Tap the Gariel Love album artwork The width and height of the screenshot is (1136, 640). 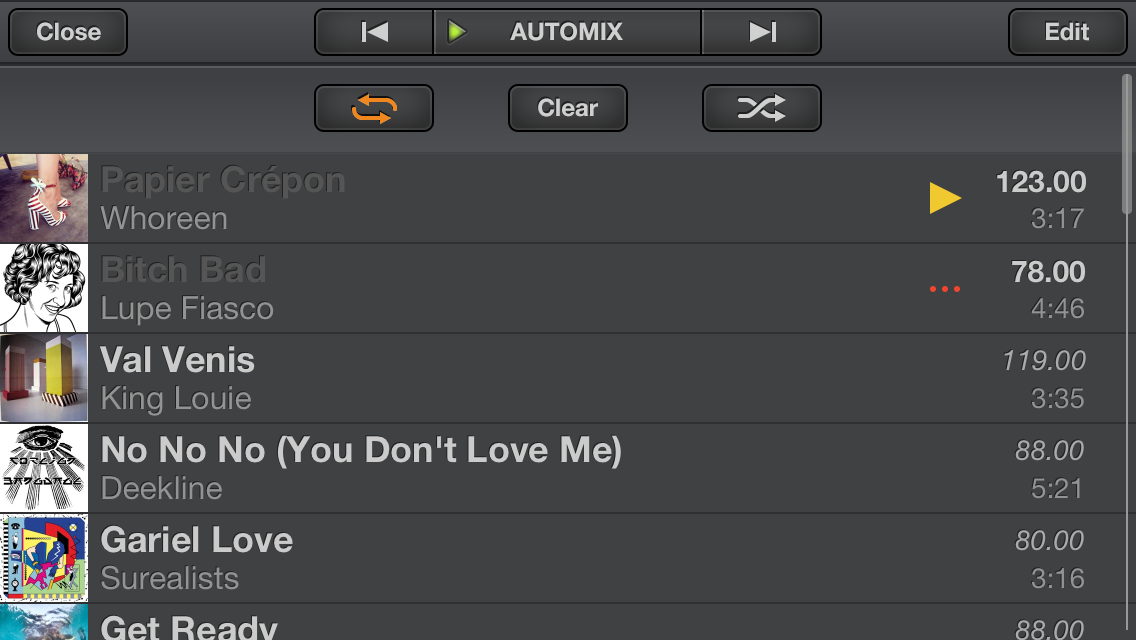(x=44, y=558)
